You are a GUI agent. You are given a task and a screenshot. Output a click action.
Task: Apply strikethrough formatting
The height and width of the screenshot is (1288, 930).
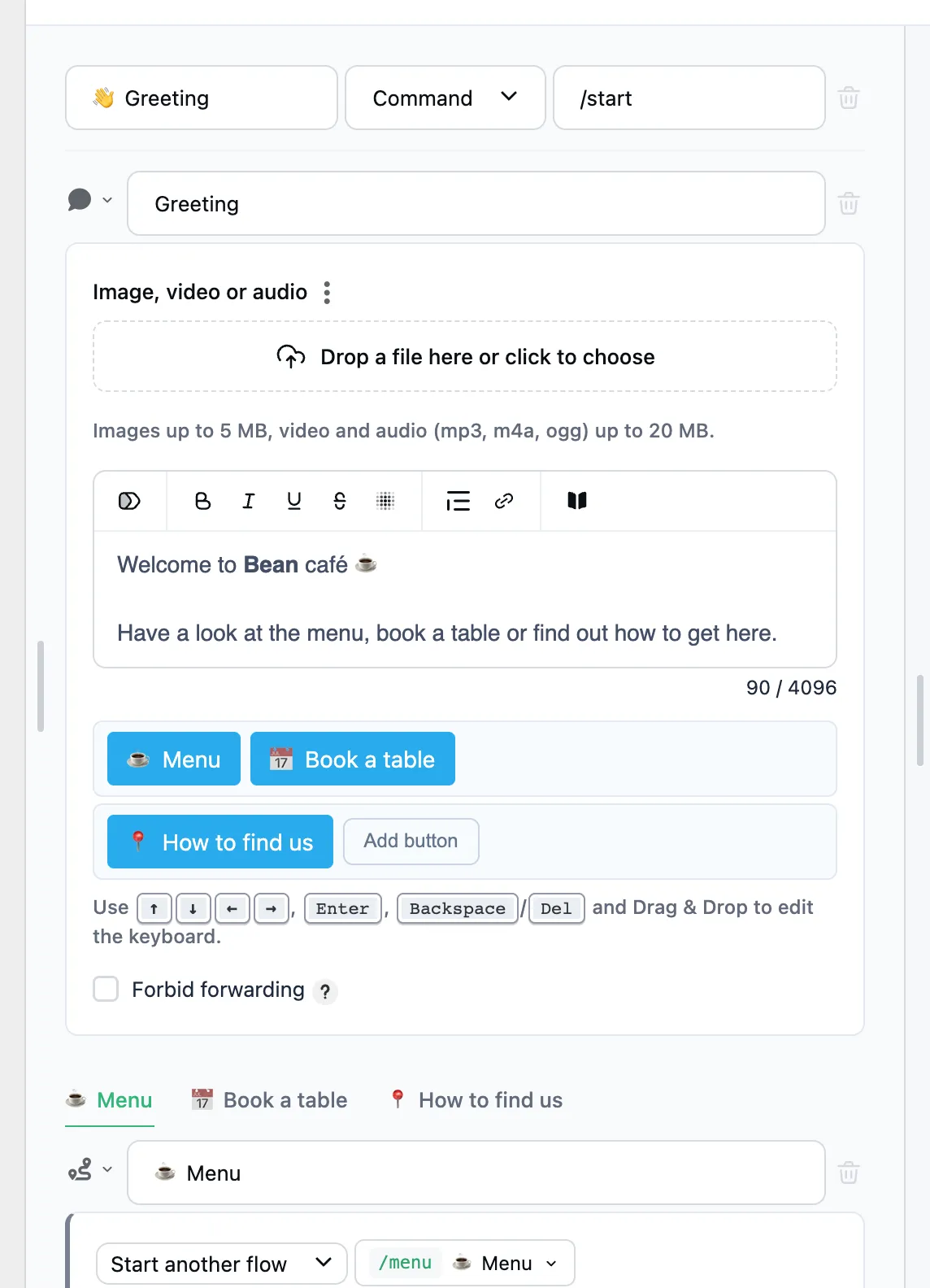click(340, 501)
